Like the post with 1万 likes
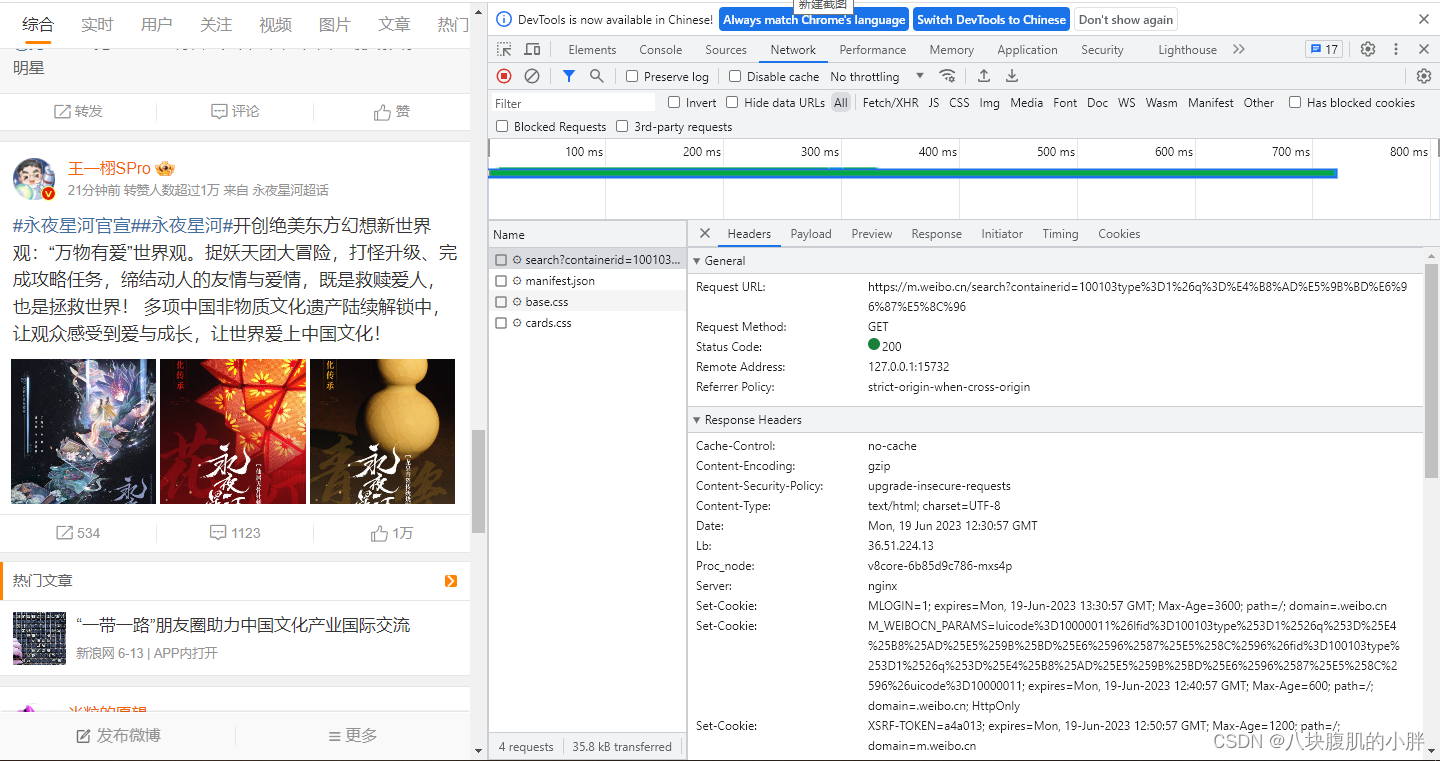 click(x=393, y=533)
